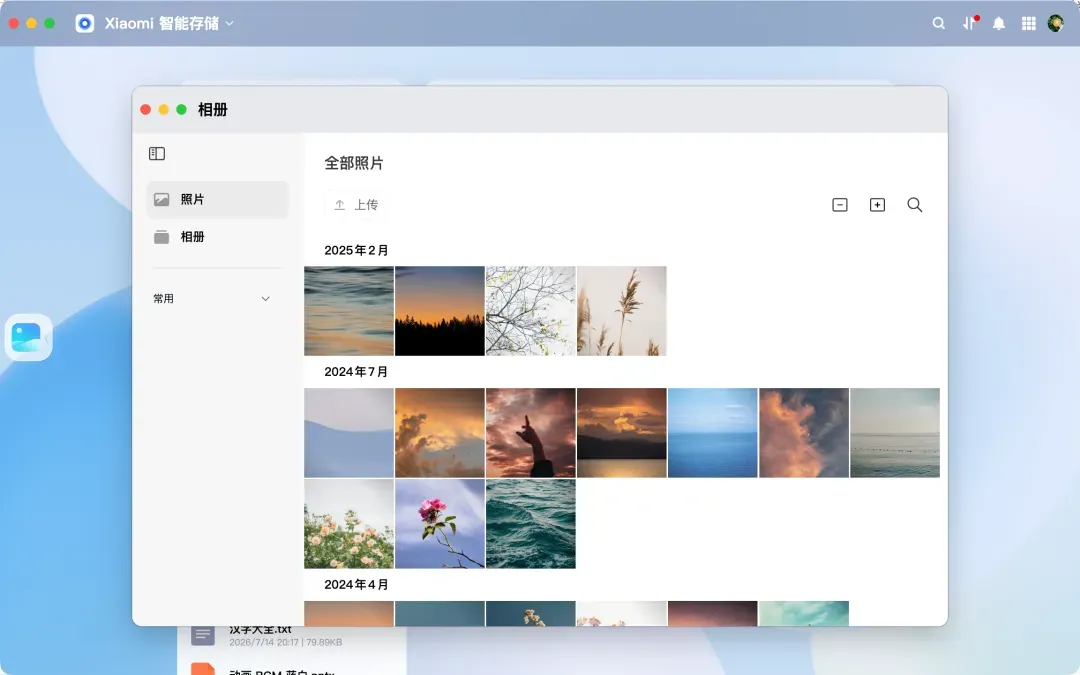Open the forest silhouette sunset photo
This screenshot has width=1080, height=675.
439,311
